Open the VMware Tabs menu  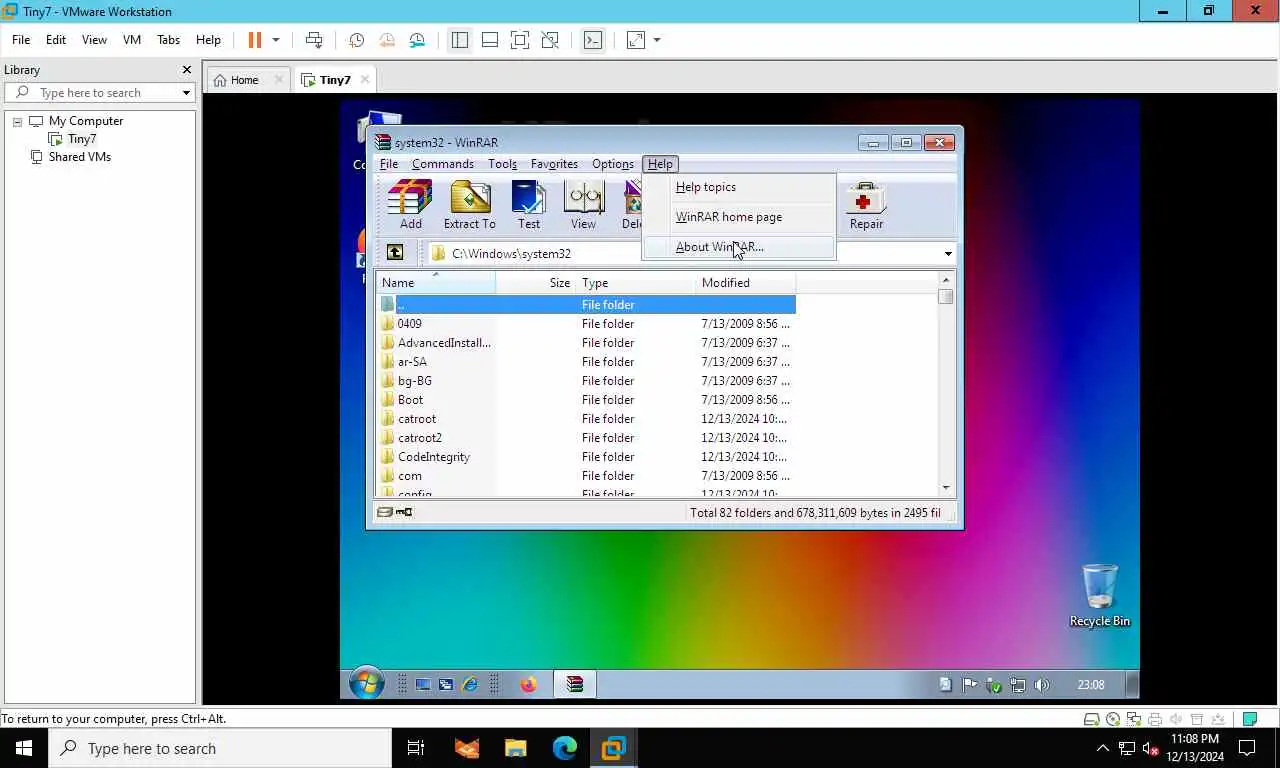168,40
